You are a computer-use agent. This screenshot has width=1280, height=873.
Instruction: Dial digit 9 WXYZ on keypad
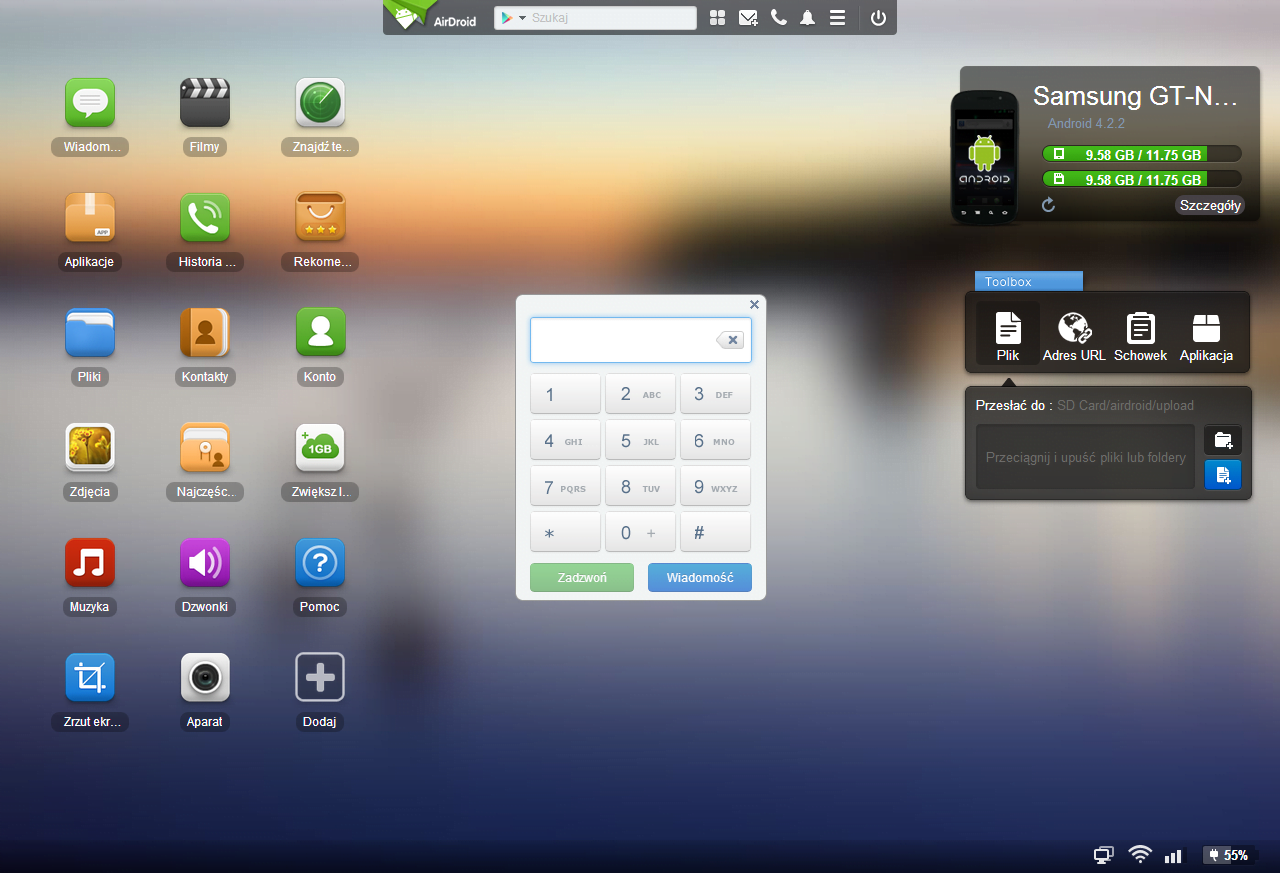tap(715, 486)
